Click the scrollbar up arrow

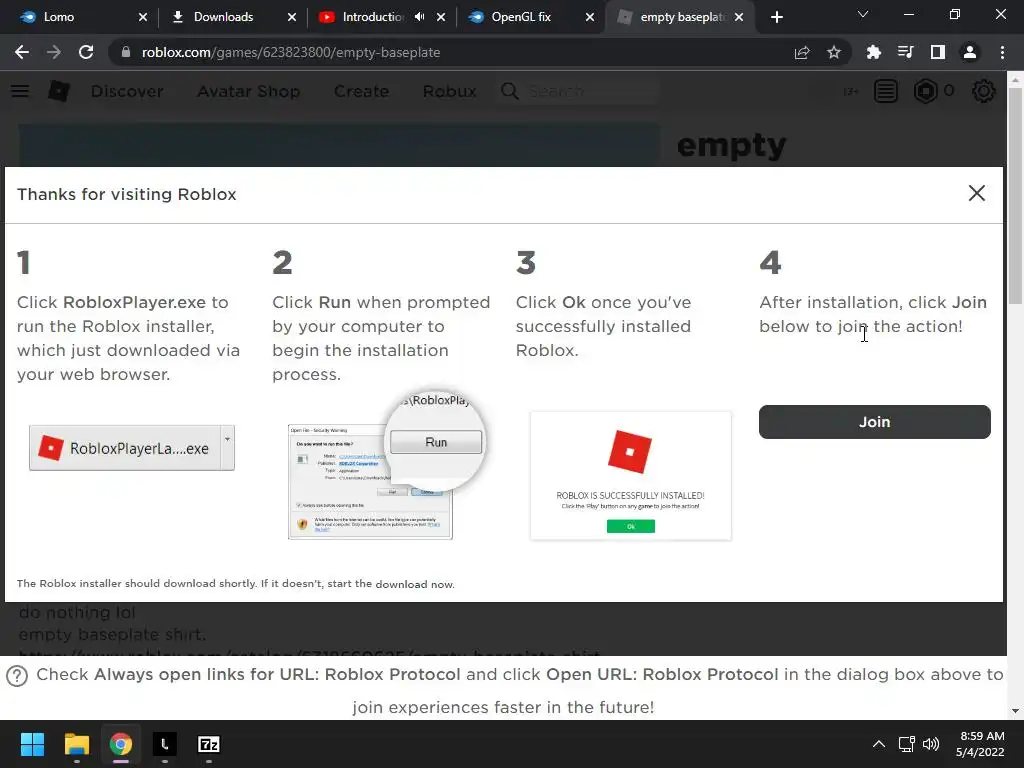click(x=1015, y=80)
